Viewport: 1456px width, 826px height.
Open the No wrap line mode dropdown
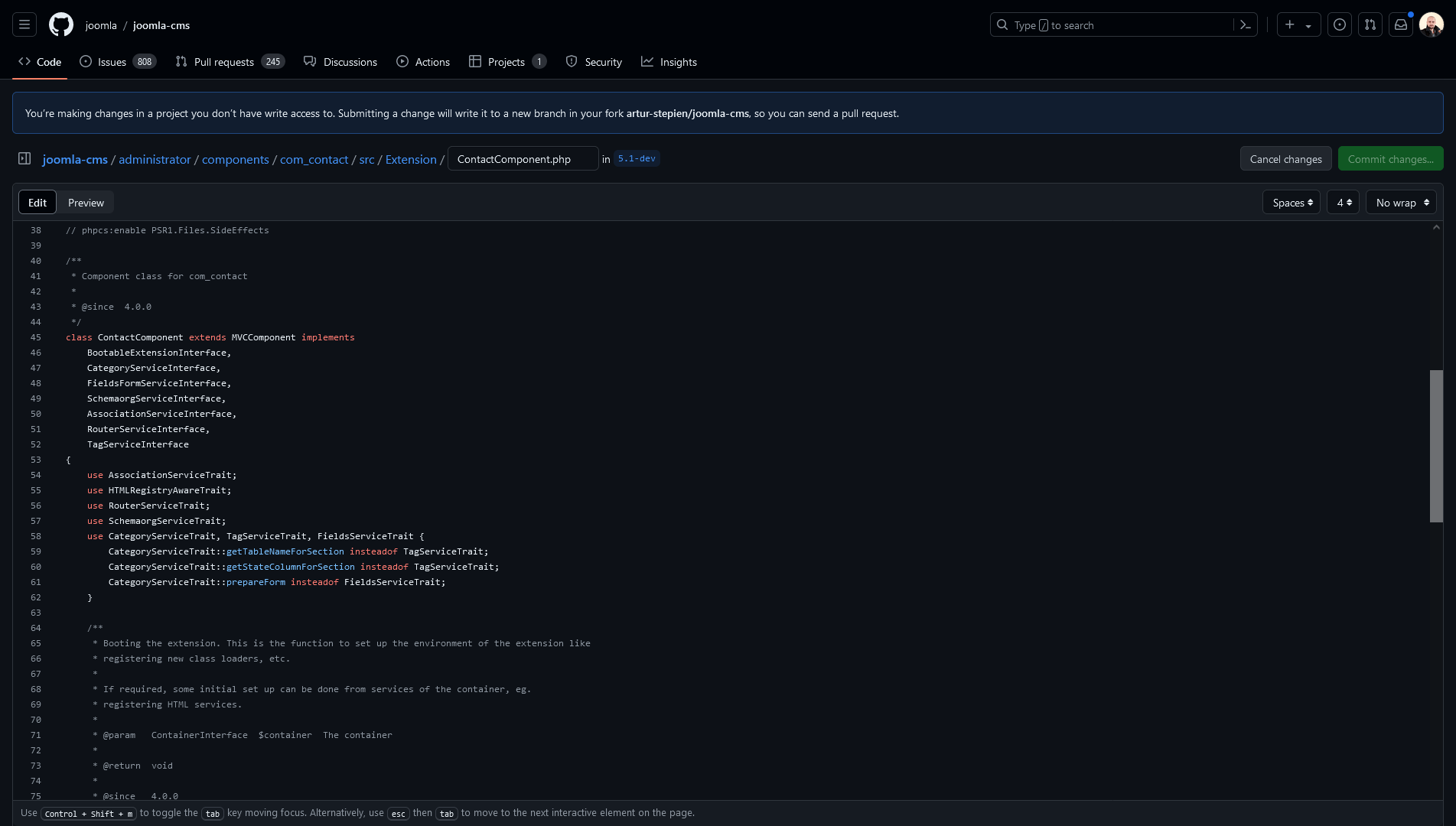[1401, 202]
